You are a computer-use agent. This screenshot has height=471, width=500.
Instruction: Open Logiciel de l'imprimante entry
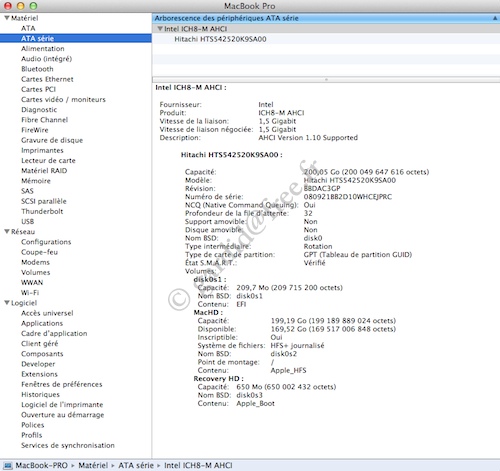point(62,405)
